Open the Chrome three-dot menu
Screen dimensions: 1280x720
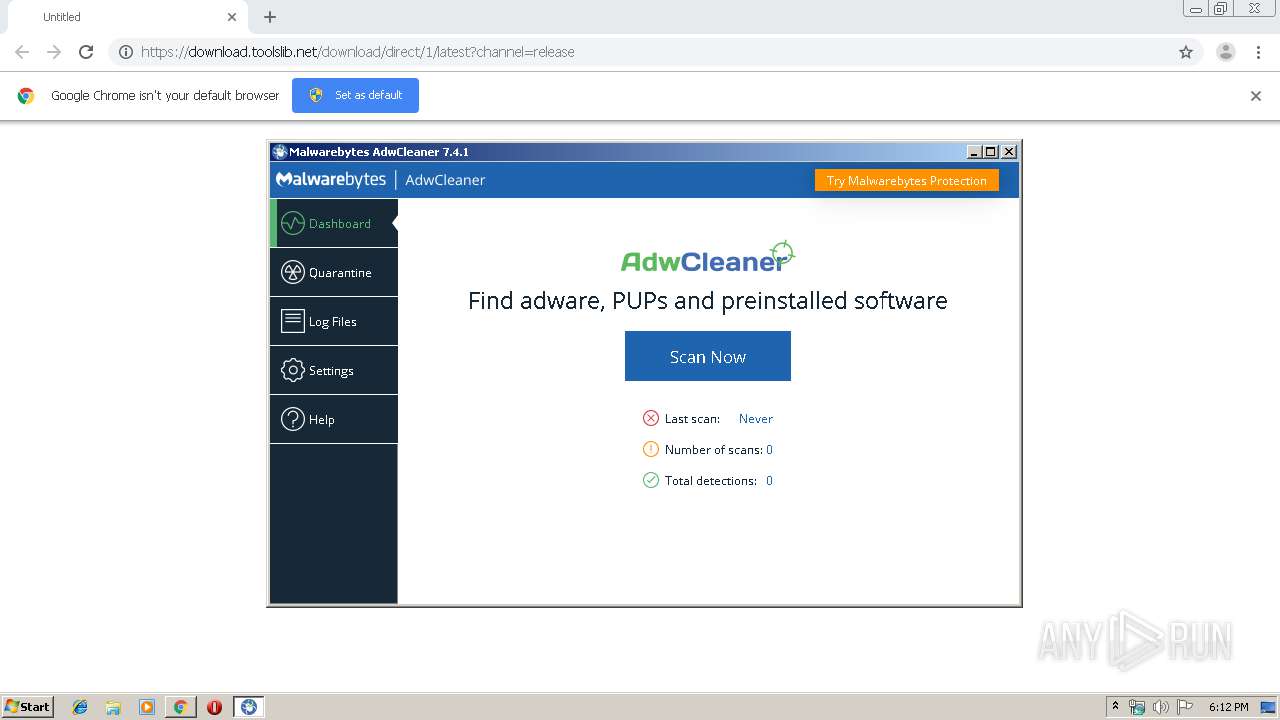coord(1258,52)
